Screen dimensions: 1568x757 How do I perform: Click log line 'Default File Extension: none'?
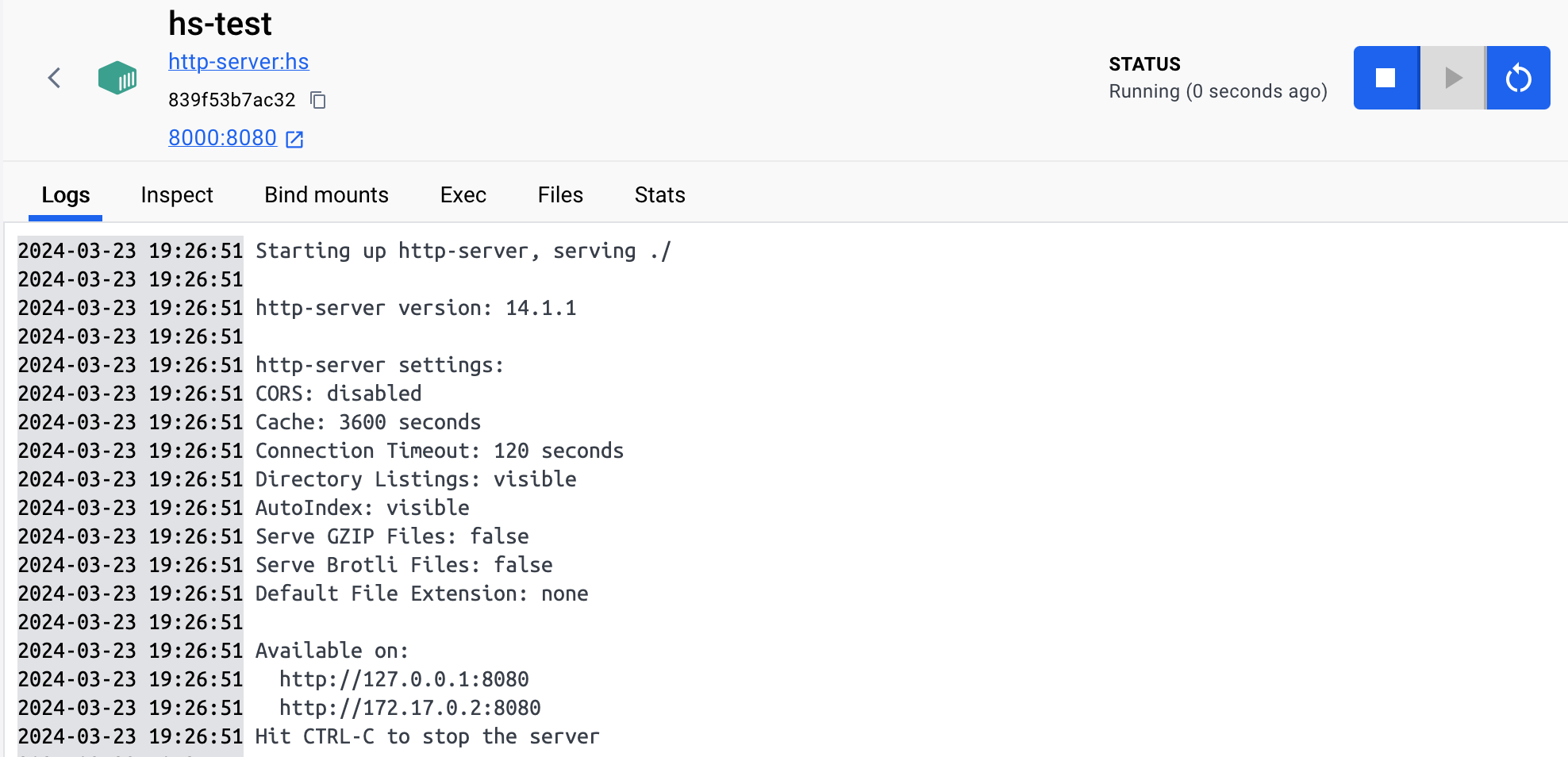click(422, 594)
